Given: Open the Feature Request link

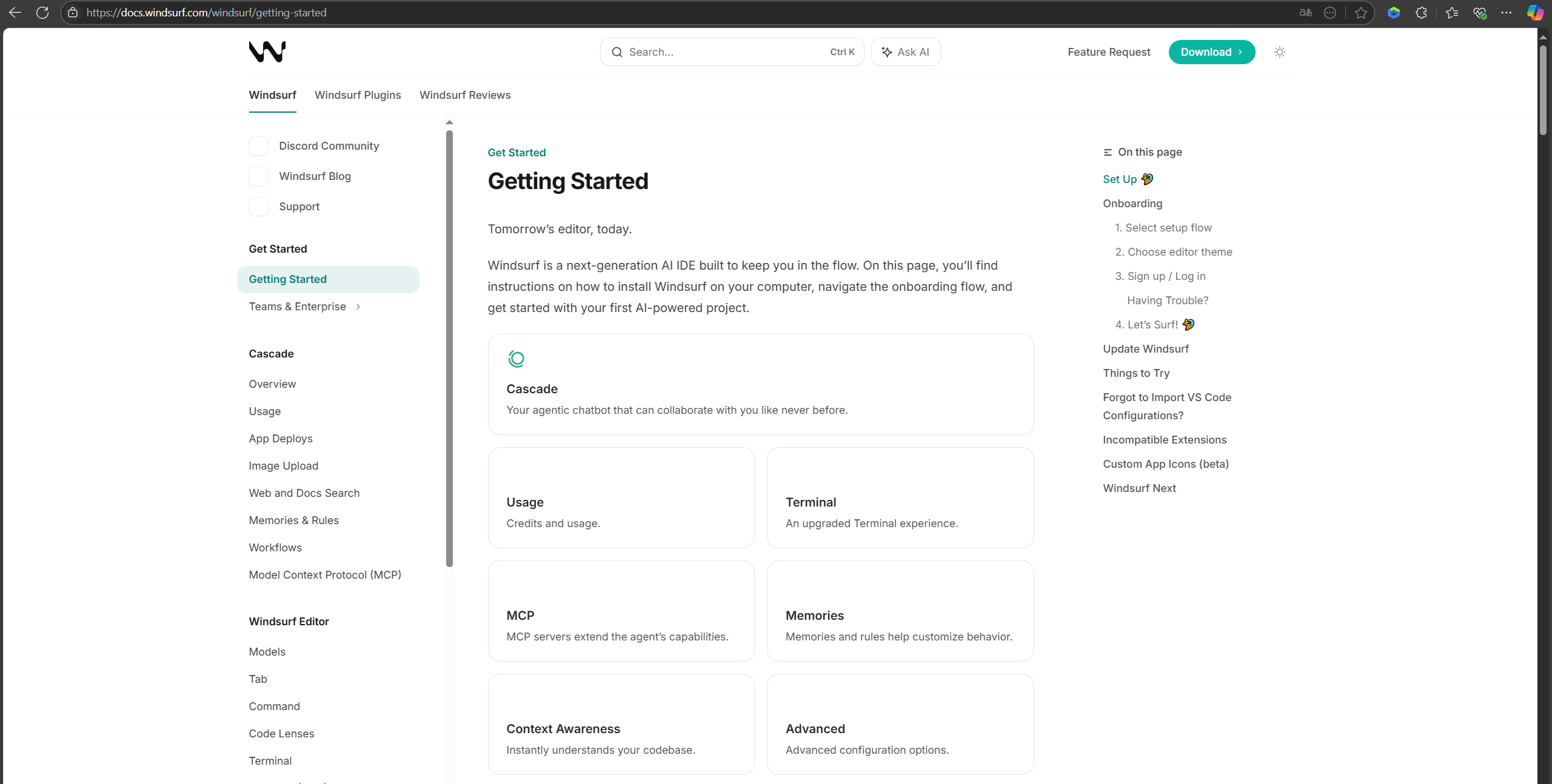Looking at the screenshot, I should (x=1108, y=52).
